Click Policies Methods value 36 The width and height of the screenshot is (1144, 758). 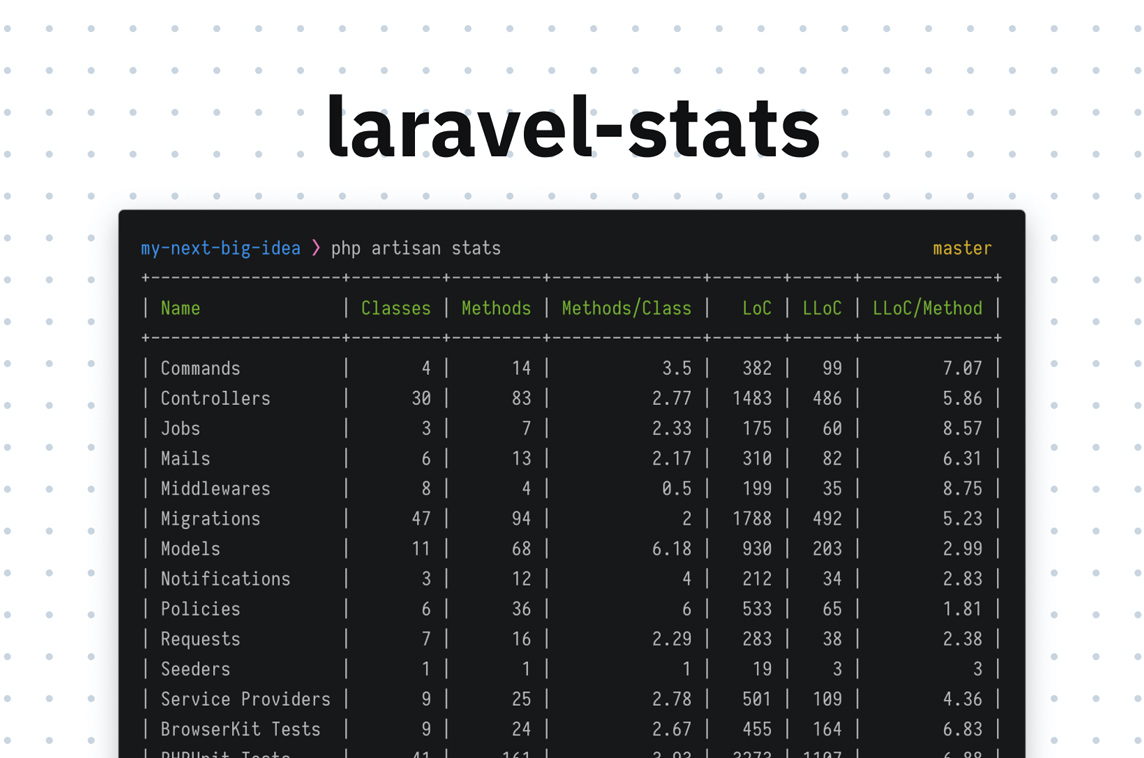(x=521, y=608)
